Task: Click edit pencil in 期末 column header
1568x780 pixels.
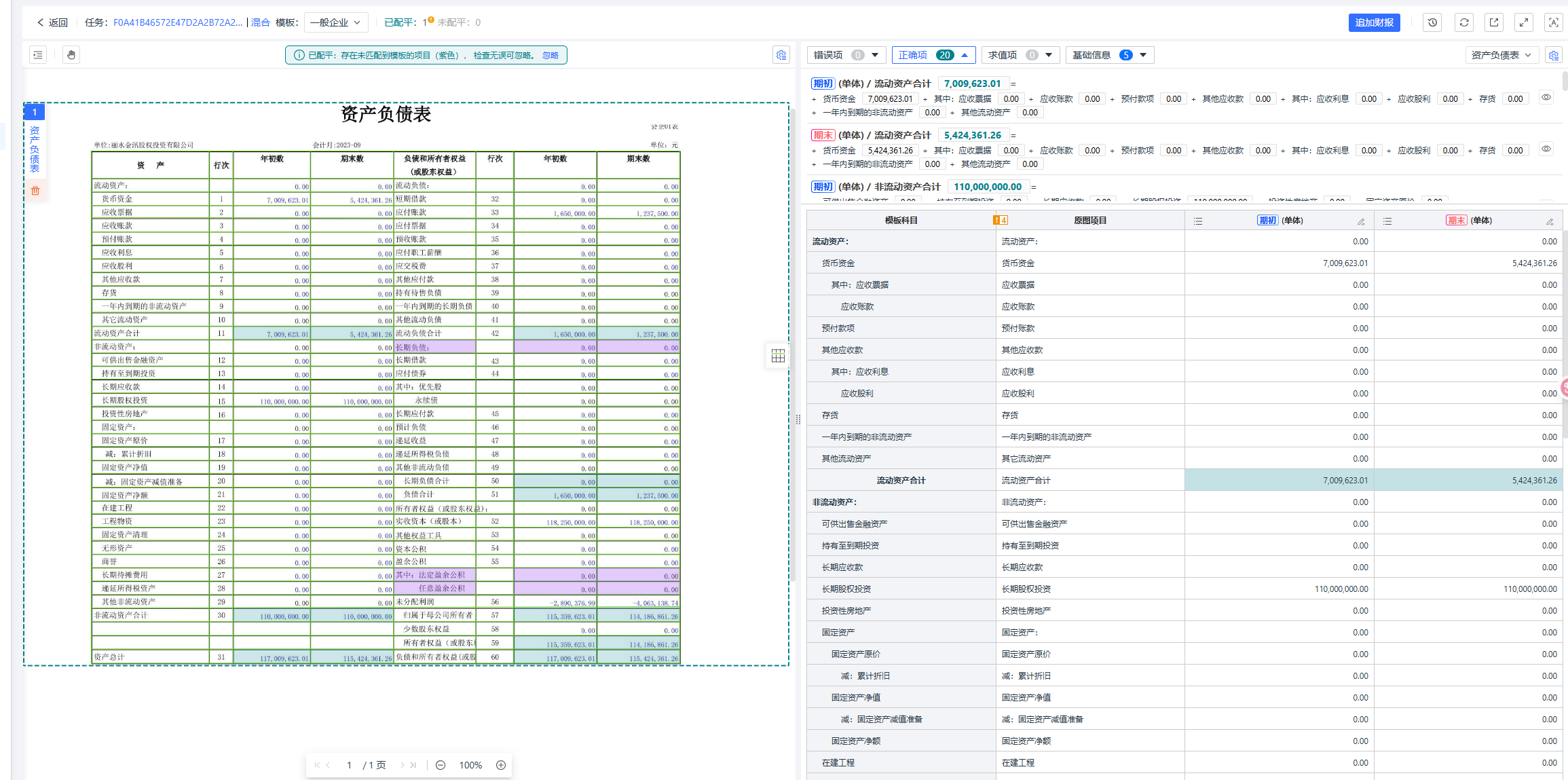Action: (x=1550, y=221)
